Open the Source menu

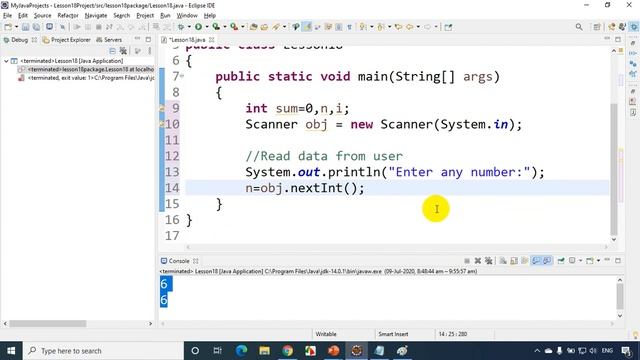[42, 16]
